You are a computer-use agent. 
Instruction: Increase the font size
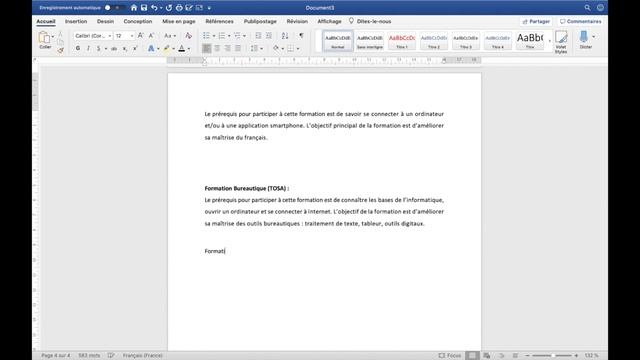140,36
